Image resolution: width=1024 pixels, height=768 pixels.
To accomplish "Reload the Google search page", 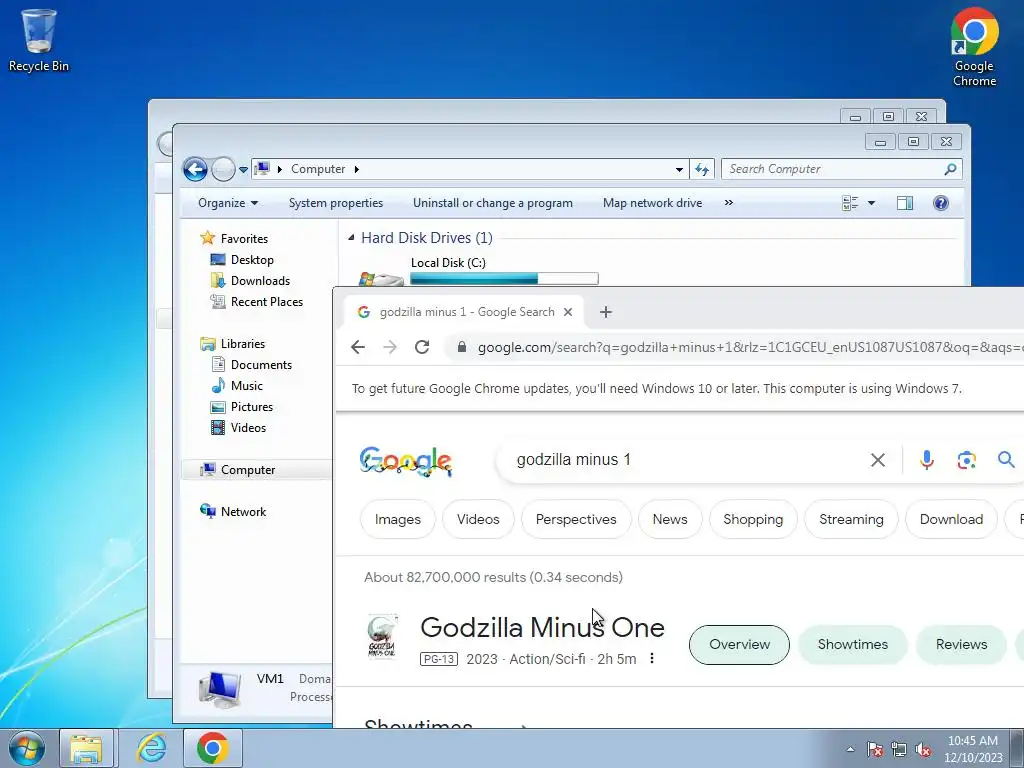I will tap(422, 347).
